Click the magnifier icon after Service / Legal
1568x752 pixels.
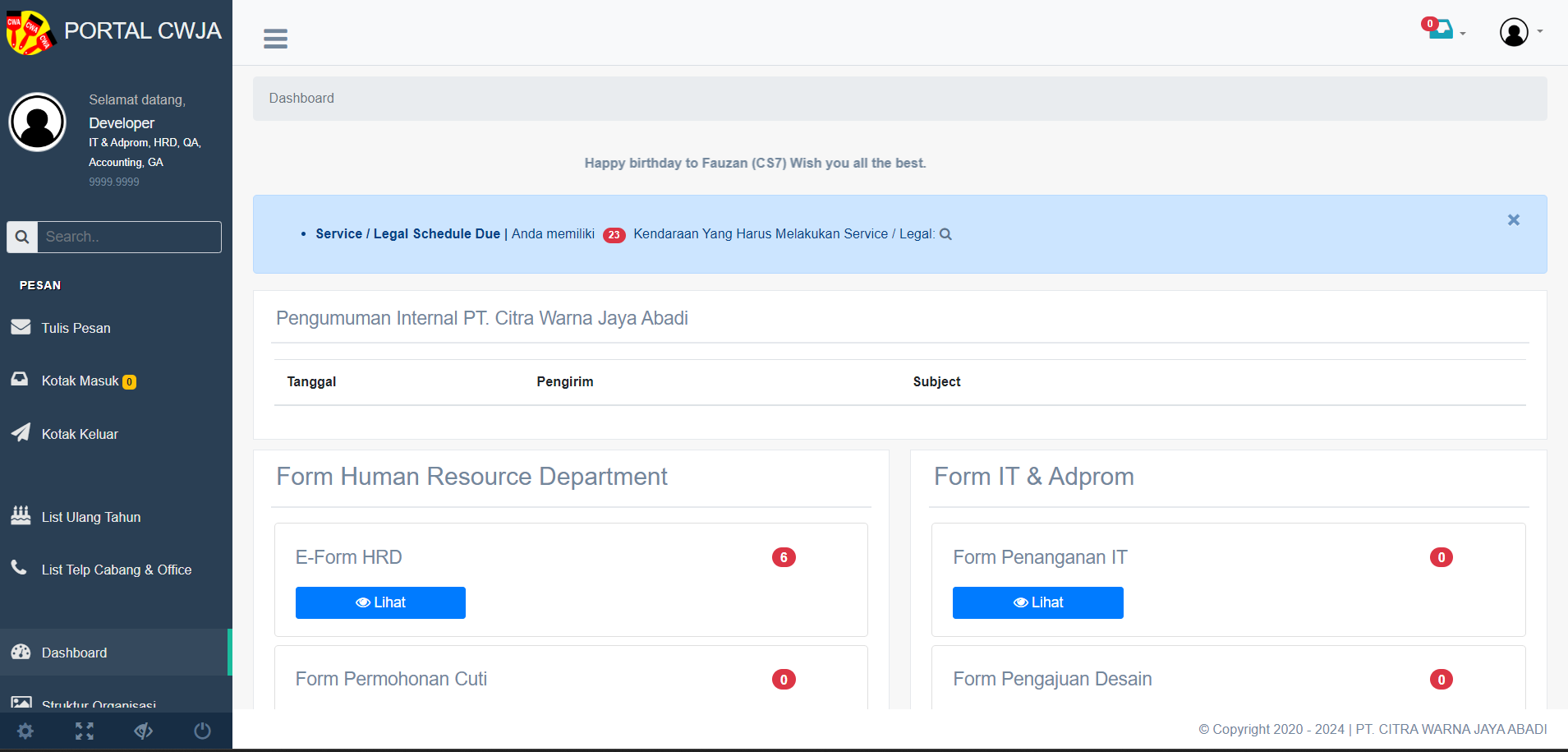[x=945, y=234]
